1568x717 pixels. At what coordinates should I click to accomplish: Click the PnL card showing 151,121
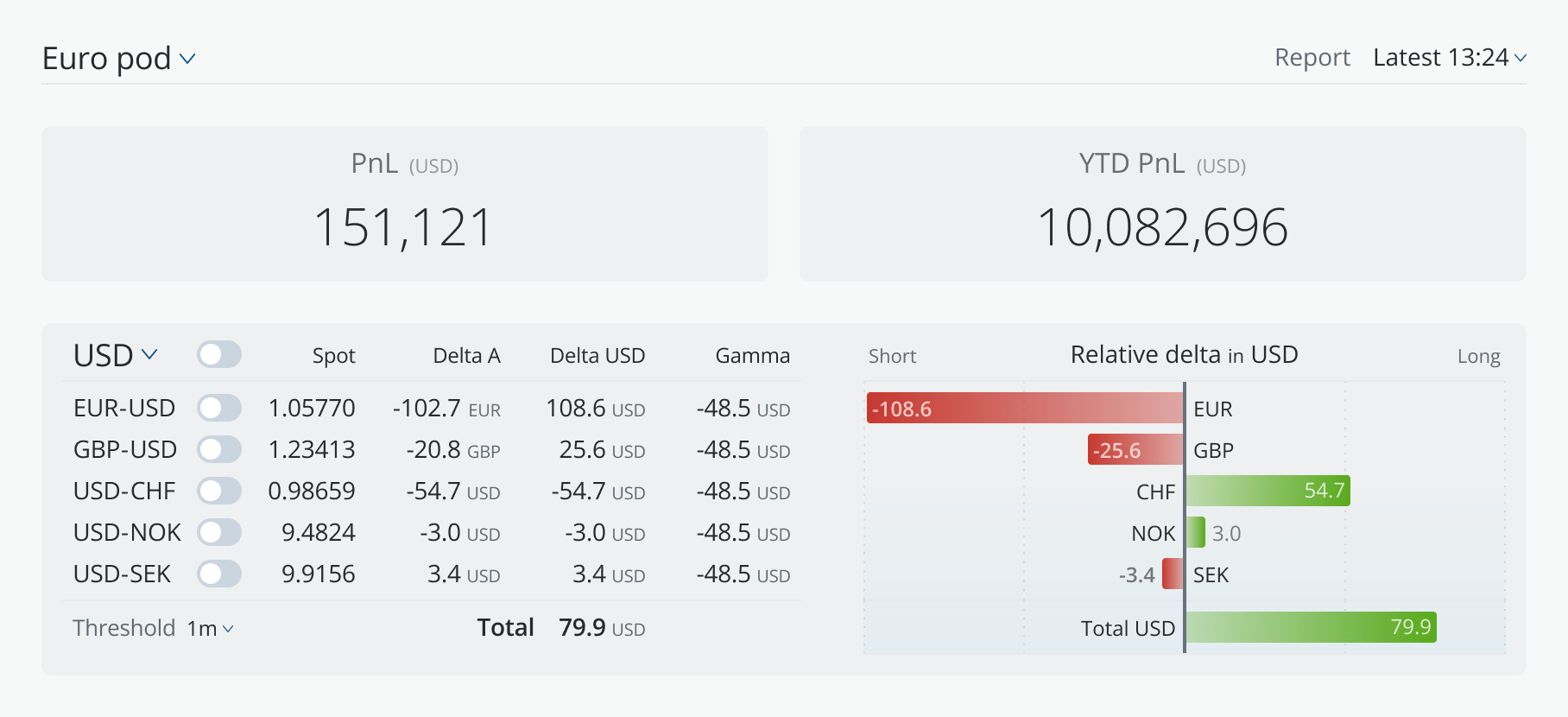pos(405,204)
